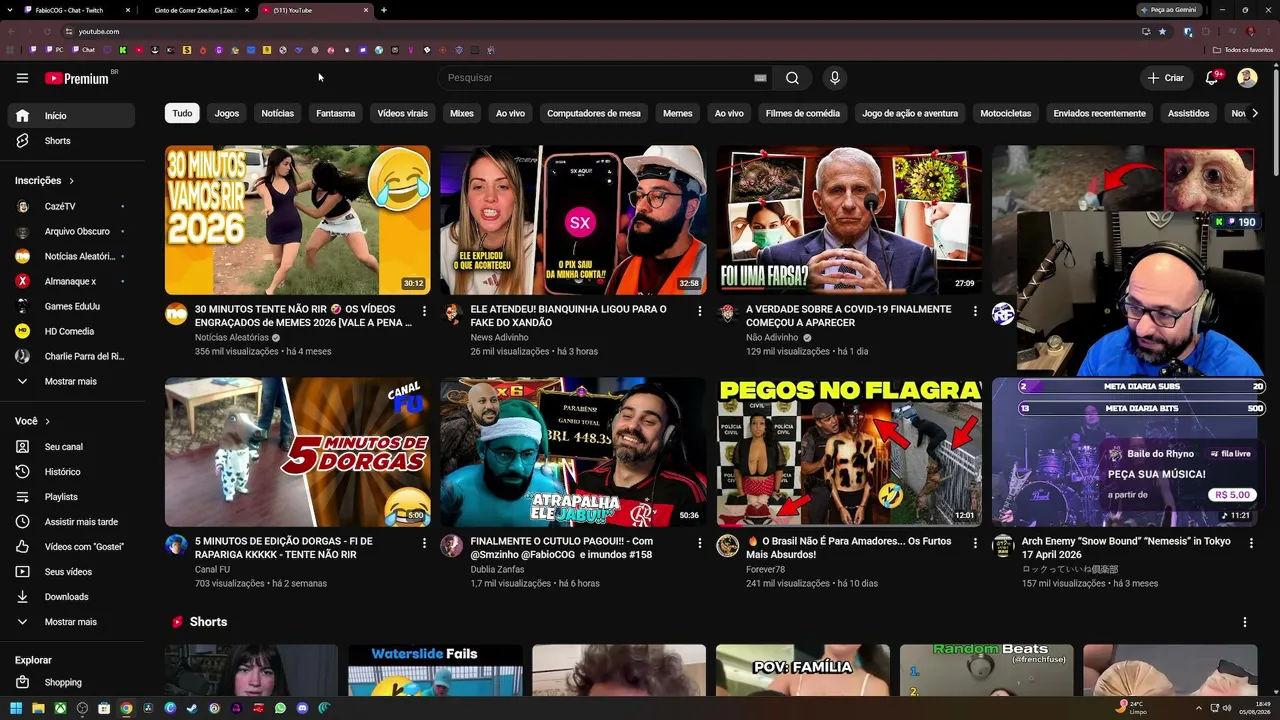
Task: Open options for 5 MINUTOS DE EDIÇÃO DORGAS video
Action: [424, 543]
